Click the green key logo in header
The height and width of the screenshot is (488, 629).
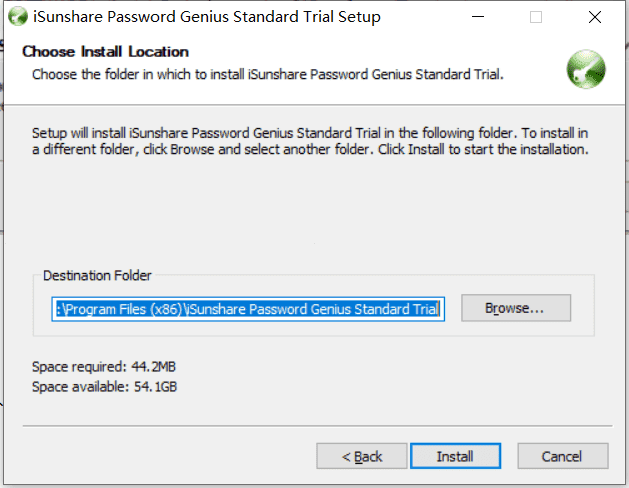[586, 69]
